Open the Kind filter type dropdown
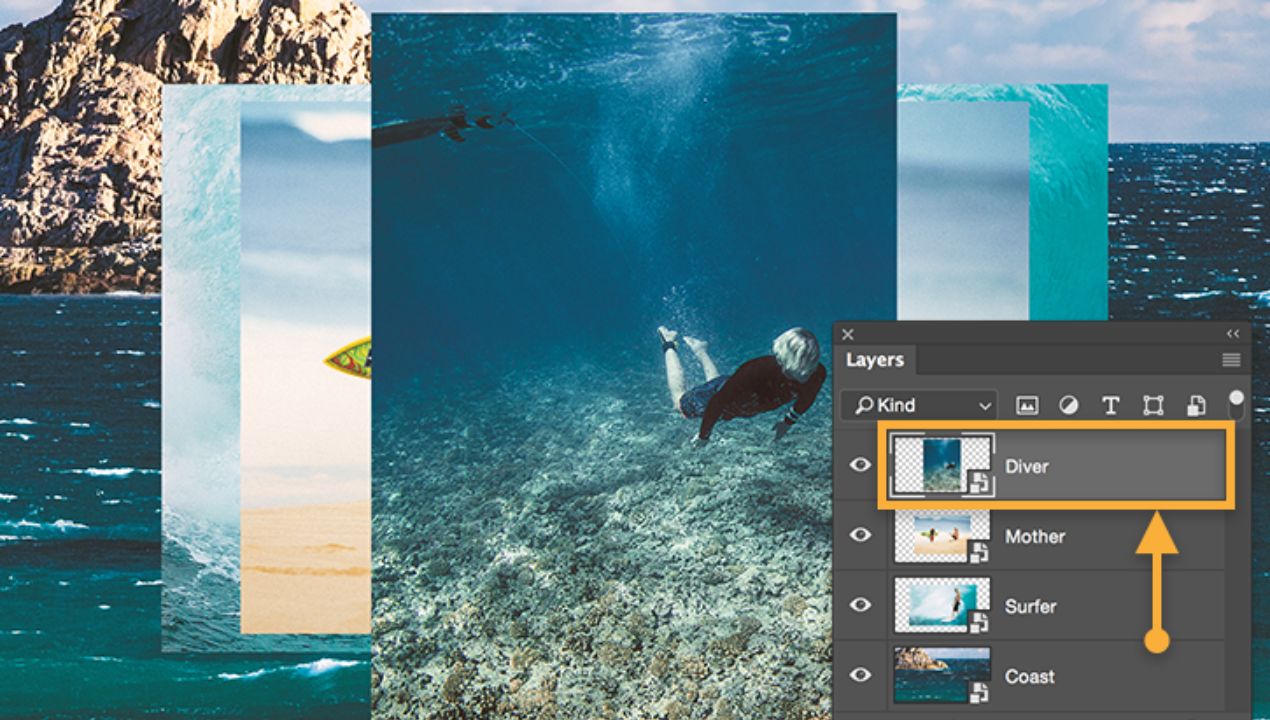 [985, 405]
